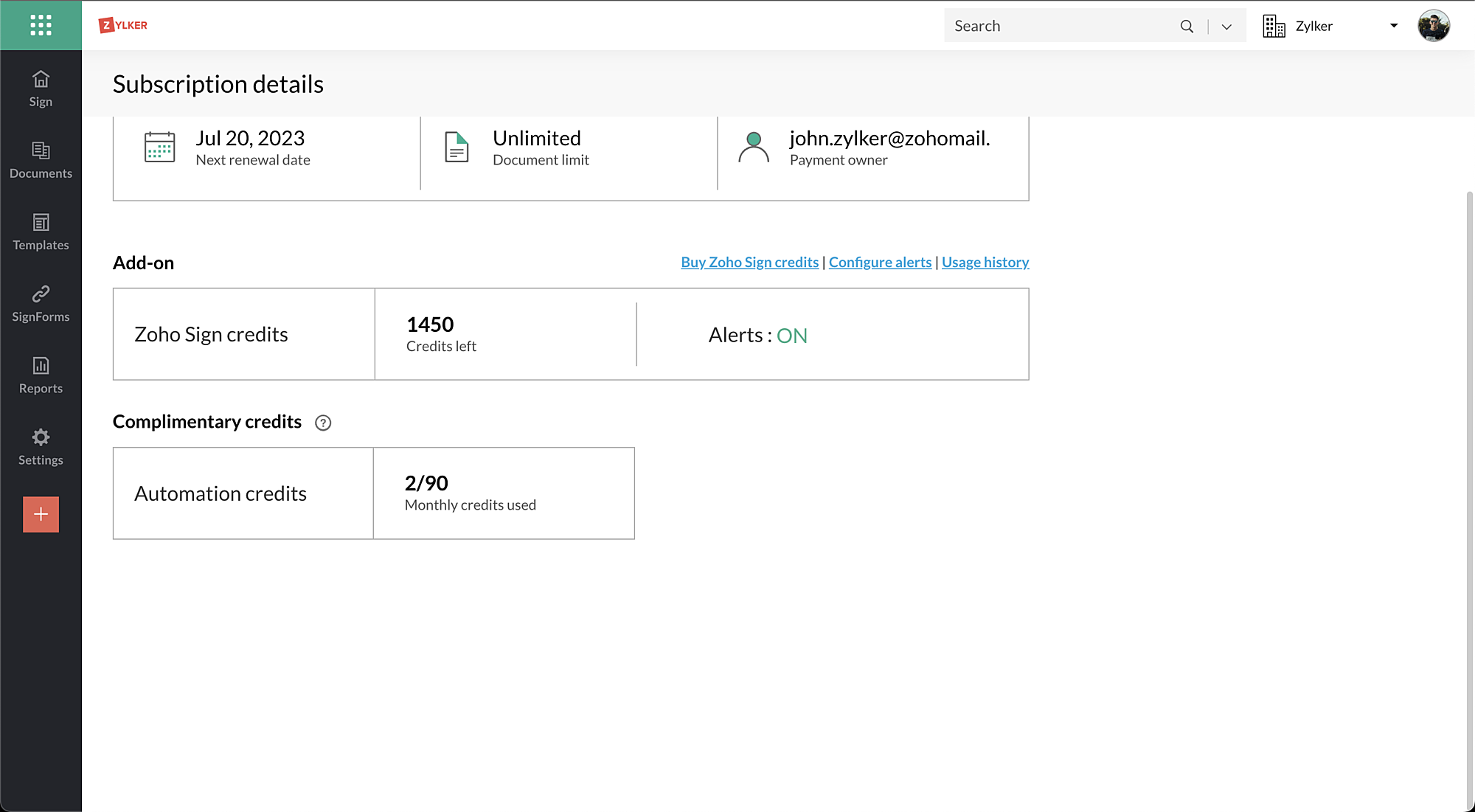
Task: Expand the search filter dropdown chevron
Action: (x=1226, y=27)
